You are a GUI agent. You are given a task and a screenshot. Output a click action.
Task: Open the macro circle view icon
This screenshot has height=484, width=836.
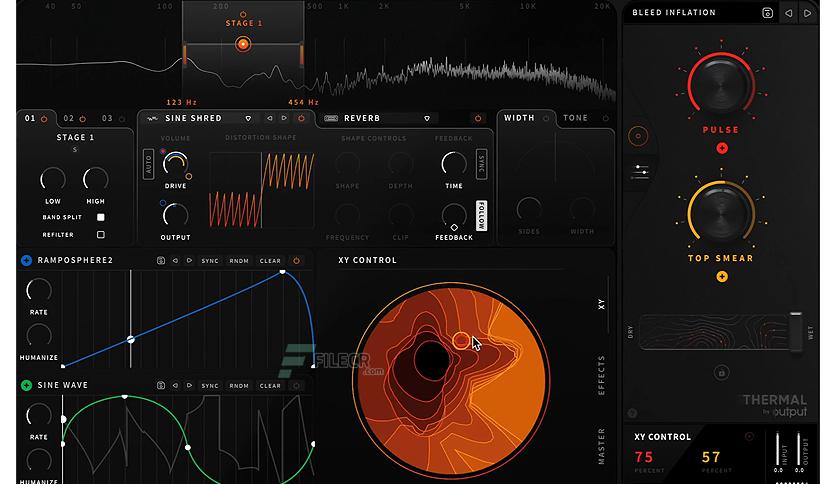[x=638, y=136]
